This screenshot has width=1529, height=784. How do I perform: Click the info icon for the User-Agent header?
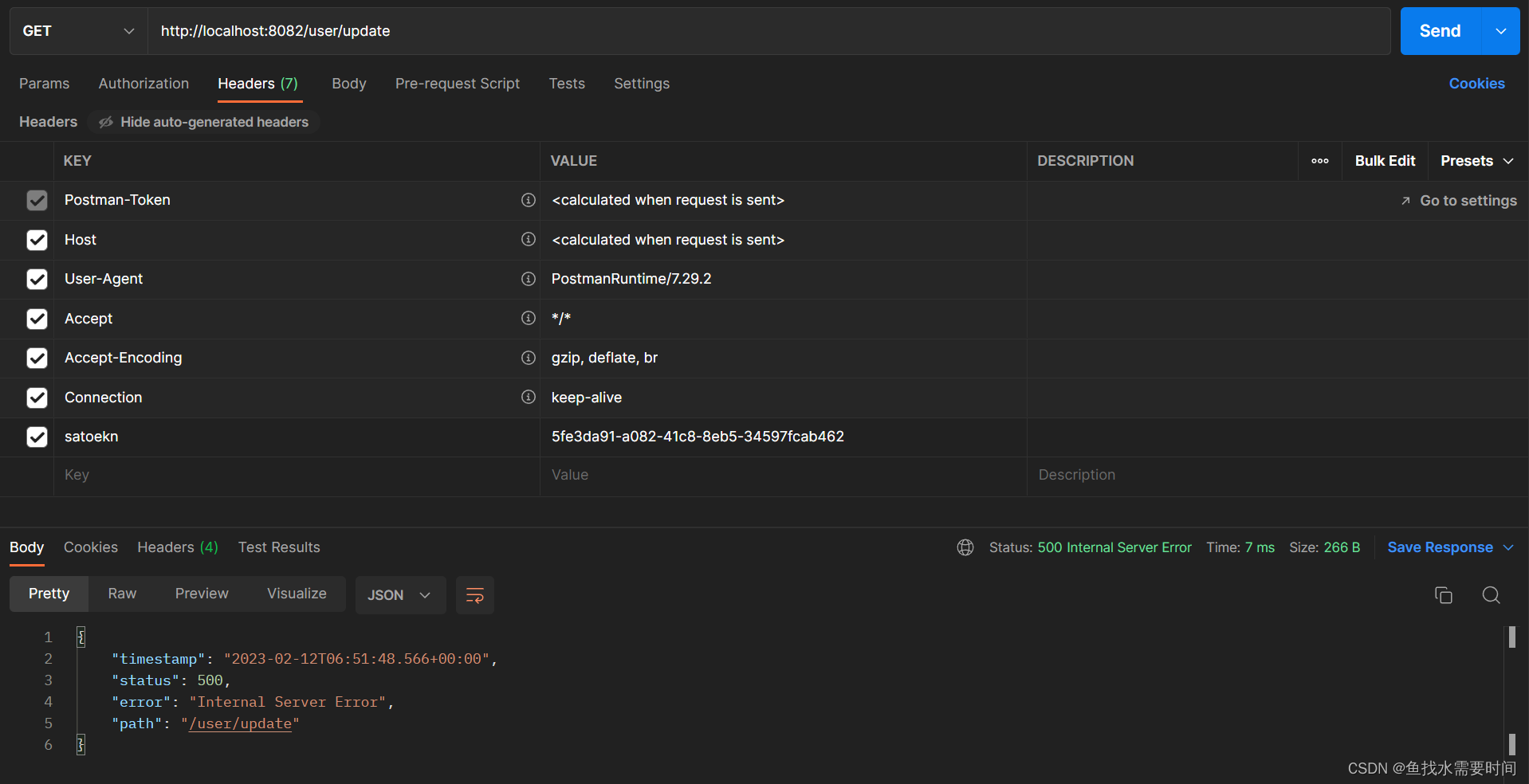pyautogui.click(x=528, y=279)
